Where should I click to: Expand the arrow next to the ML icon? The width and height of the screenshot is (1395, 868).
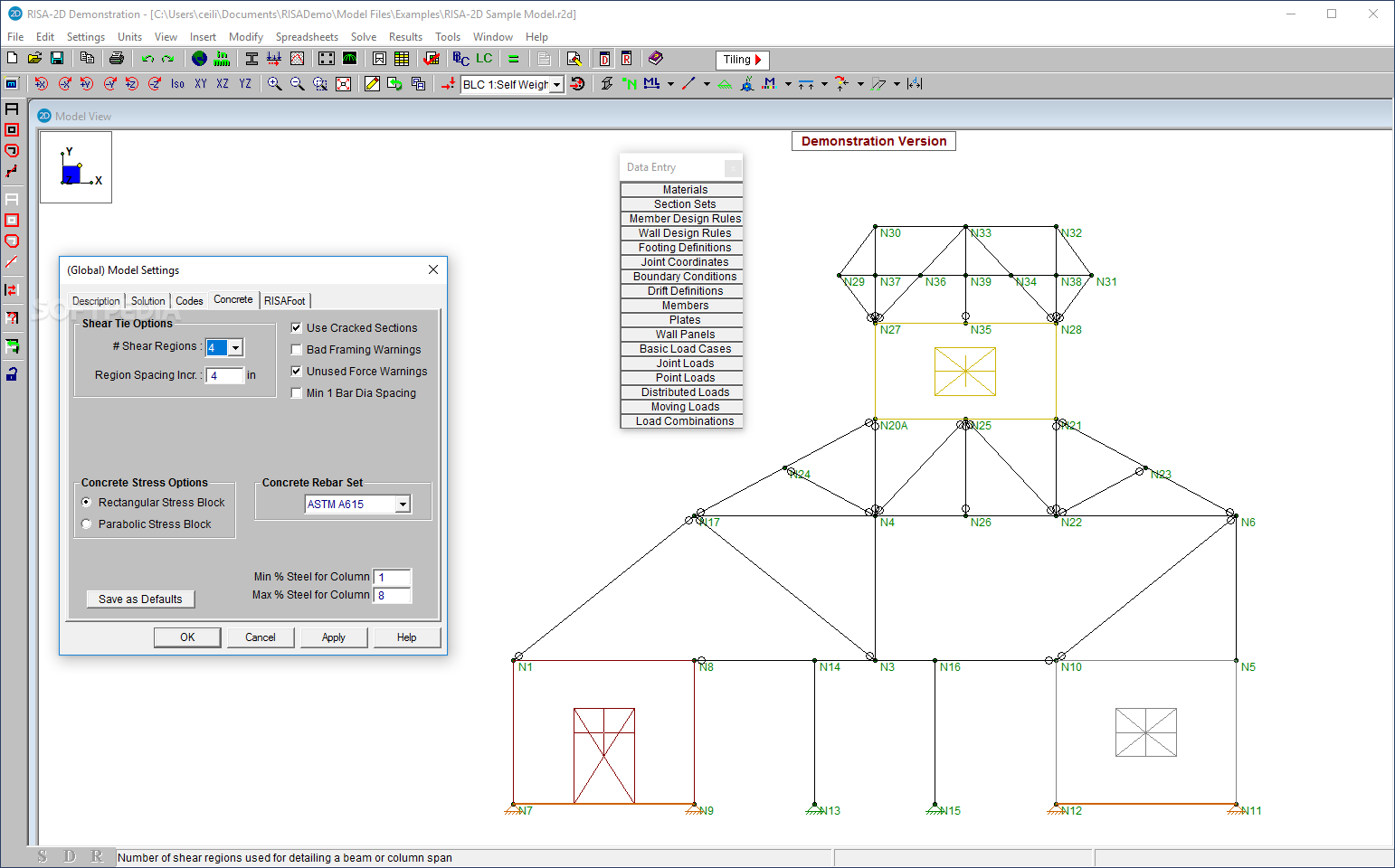(x=670, y=84)
